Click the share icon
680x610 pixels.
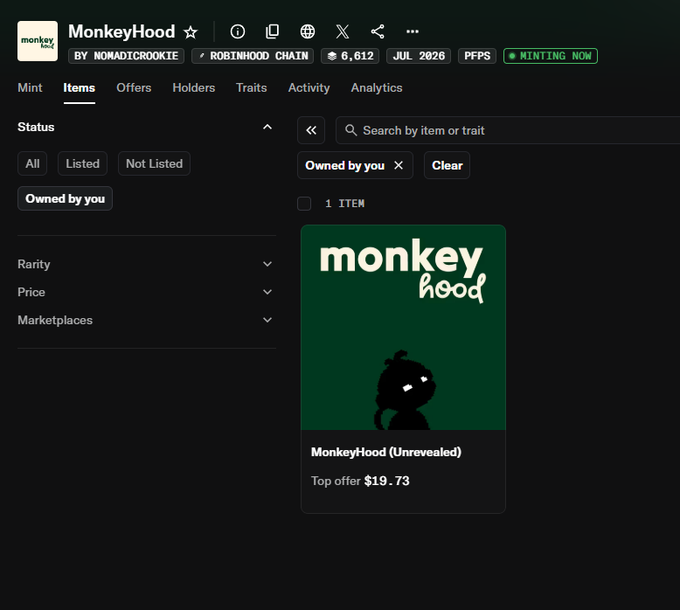377,31
